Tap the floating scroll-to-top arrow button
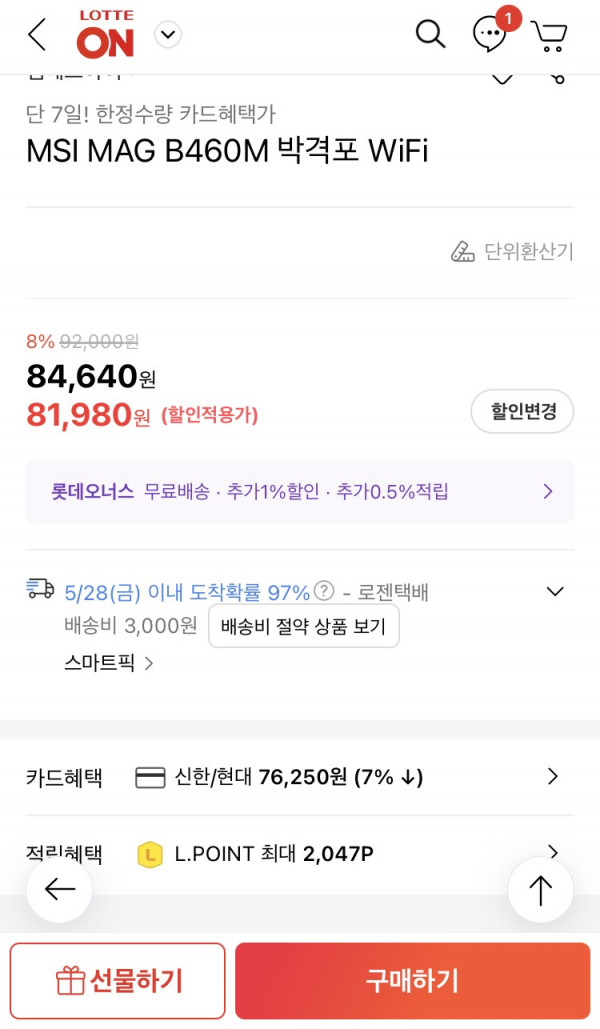This screenshot has width=600, height=1029. coord(540,890)
